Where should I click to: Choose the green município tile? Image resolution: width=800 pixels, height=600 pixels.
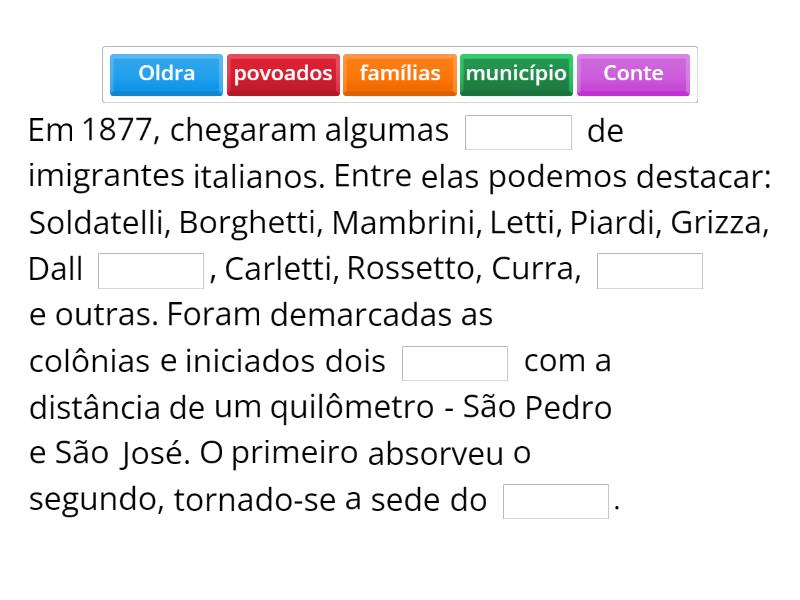[516, 74]
